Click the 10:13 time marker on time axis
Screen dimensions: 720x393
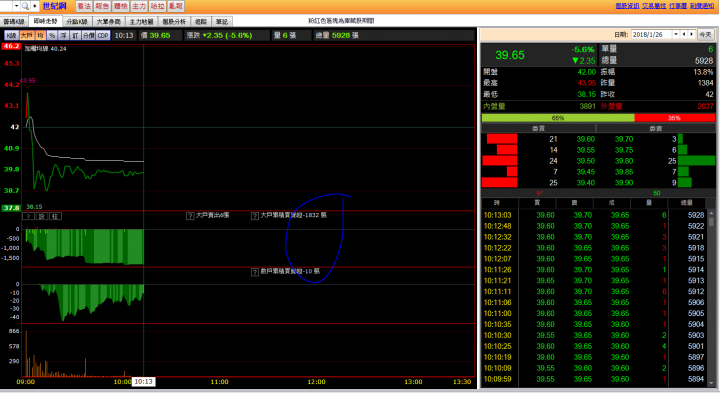click(144, 382)
